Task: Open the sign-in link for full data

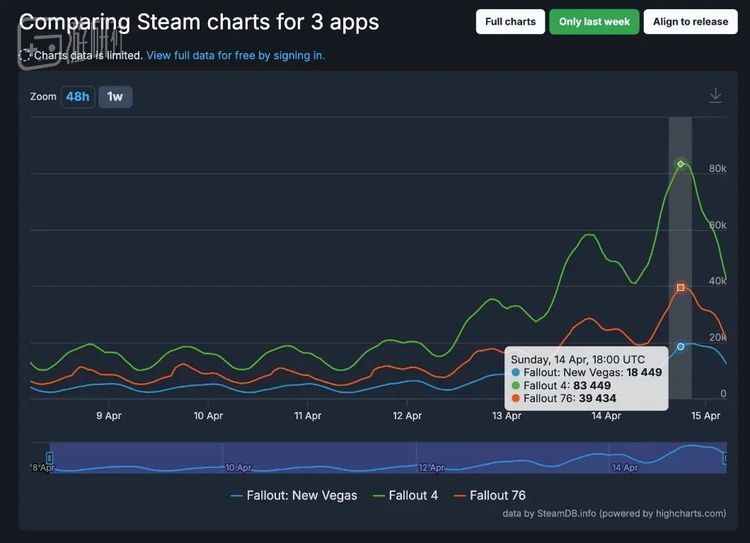Action: point(236,55)
